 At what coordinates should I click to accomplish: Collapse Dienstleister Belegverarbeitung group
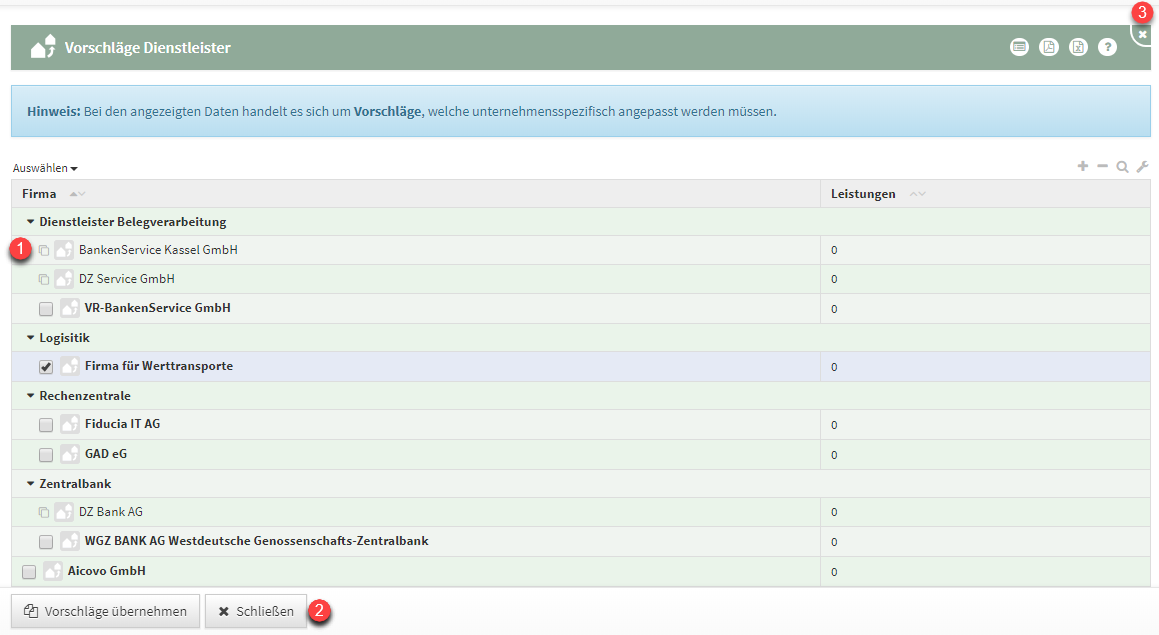pos(31,222)
